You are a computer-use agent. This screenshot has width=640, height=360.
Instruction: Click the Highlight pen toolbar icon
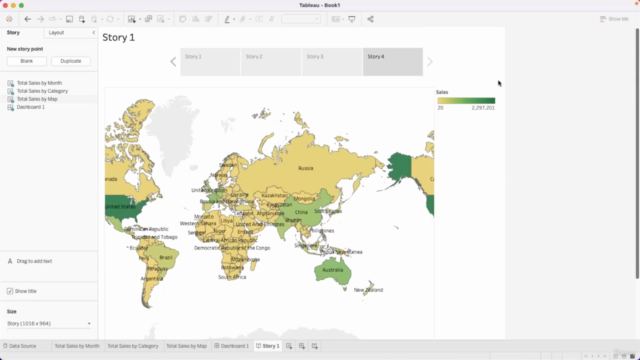pyautogui.click(x=227, y=19)
